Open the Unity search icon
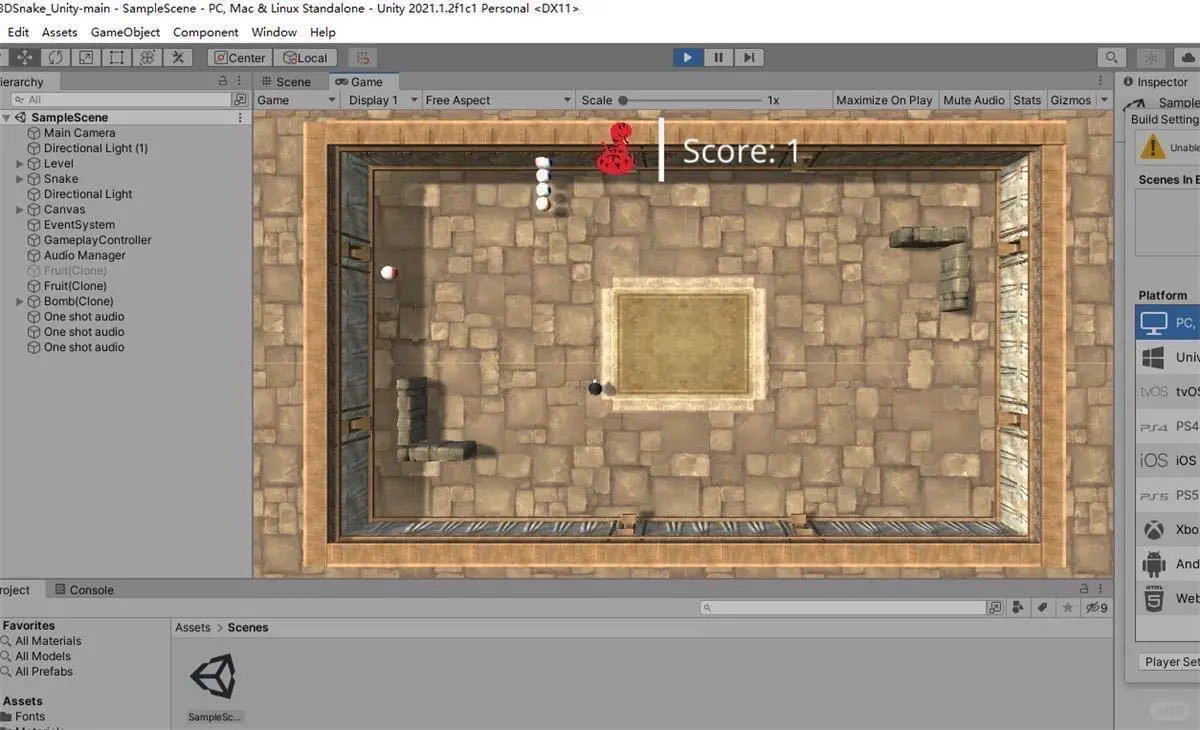The width and height of the screenshot is (1200, 730). (1111, 57)
